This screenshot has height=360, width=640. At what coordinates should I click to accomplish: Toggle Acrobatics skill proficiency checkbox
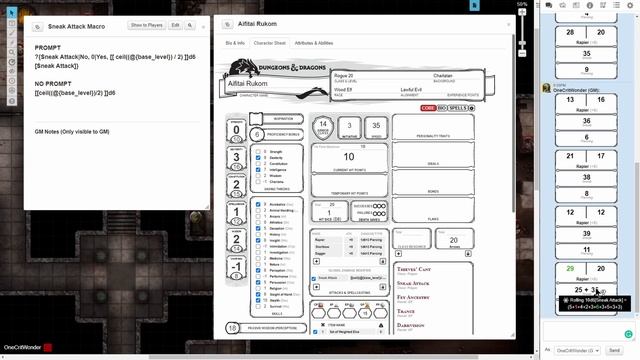tap(258, 204)
